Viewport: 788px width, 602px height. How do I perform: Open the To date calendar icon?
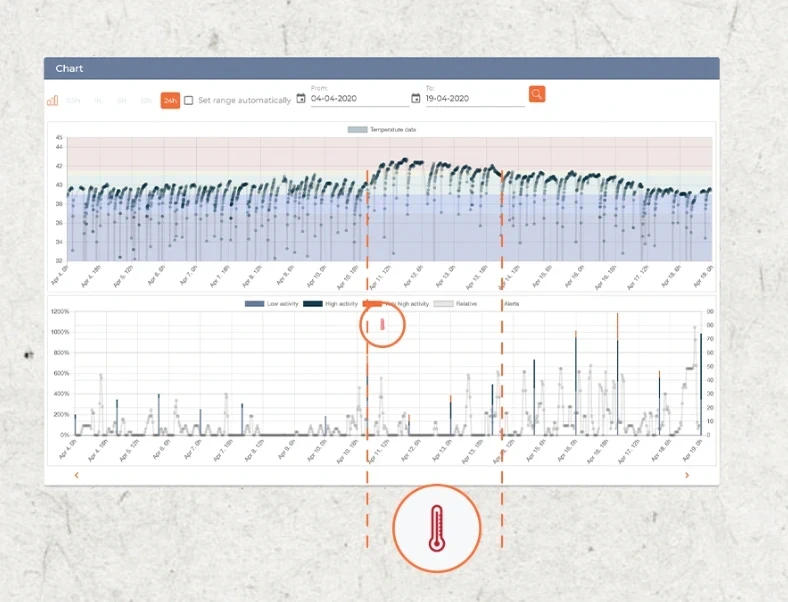pyautogui.click(x=416, y=98)
